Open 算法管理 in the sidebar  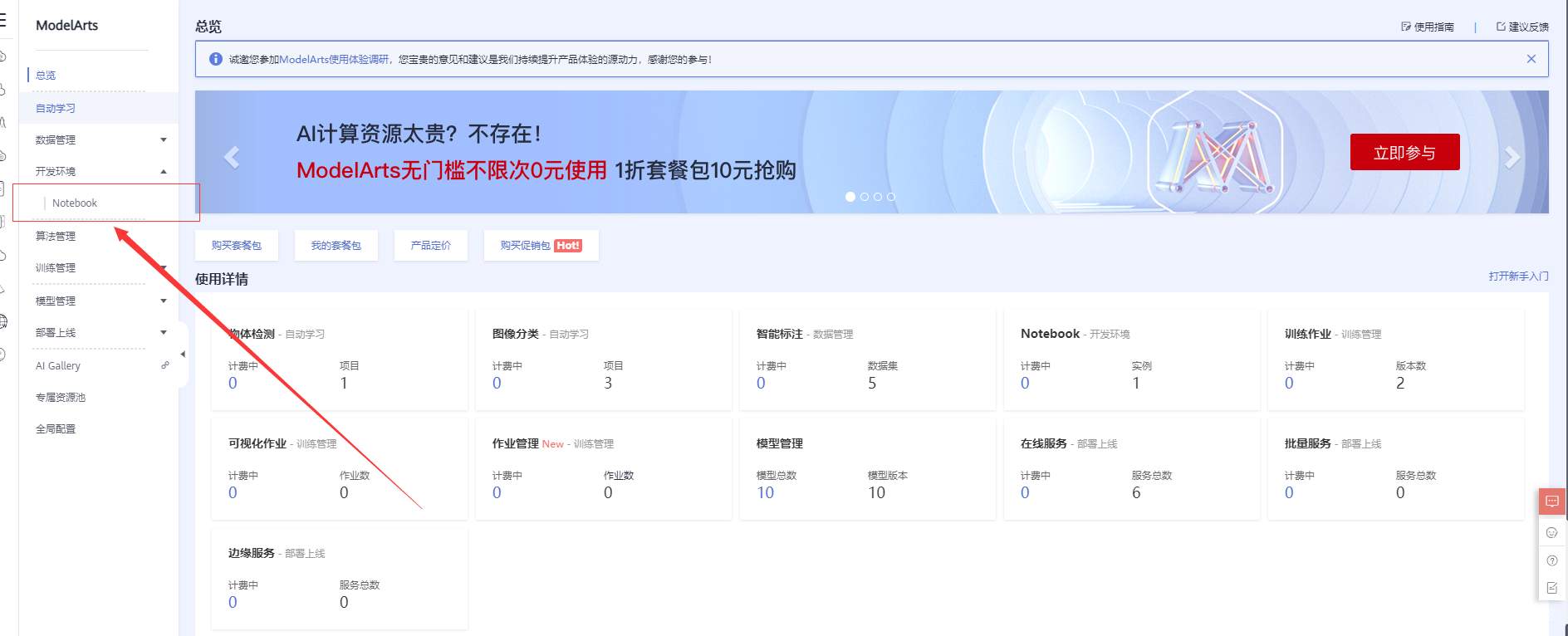coord(56,236)
